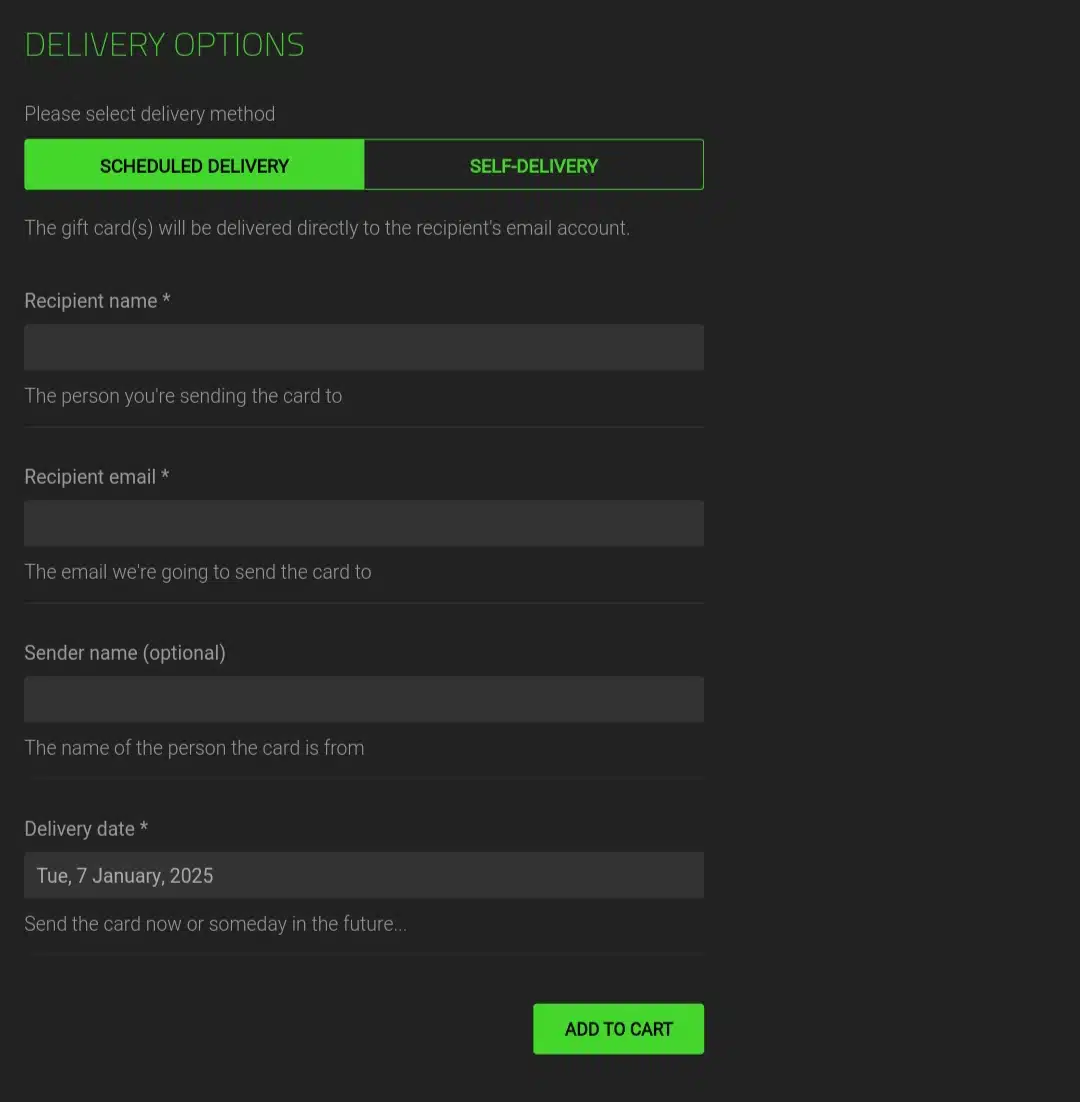Open the Delivery date picker field
The image size is (1080, 1102).
click(x=364, y=875)
